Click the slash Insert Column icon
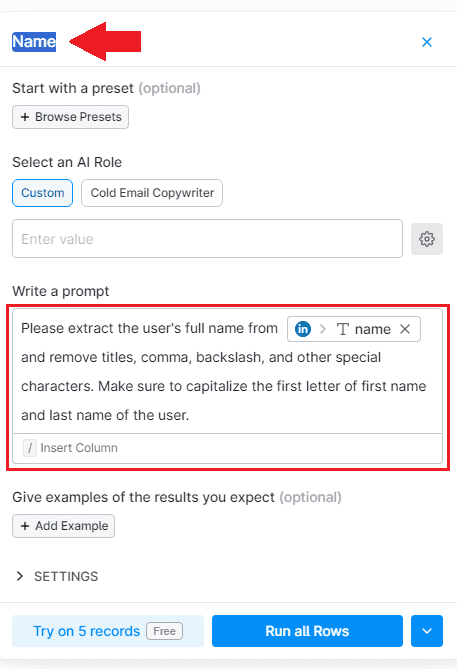This screenshot has width=457, height=669. click(x=29, y=448)
